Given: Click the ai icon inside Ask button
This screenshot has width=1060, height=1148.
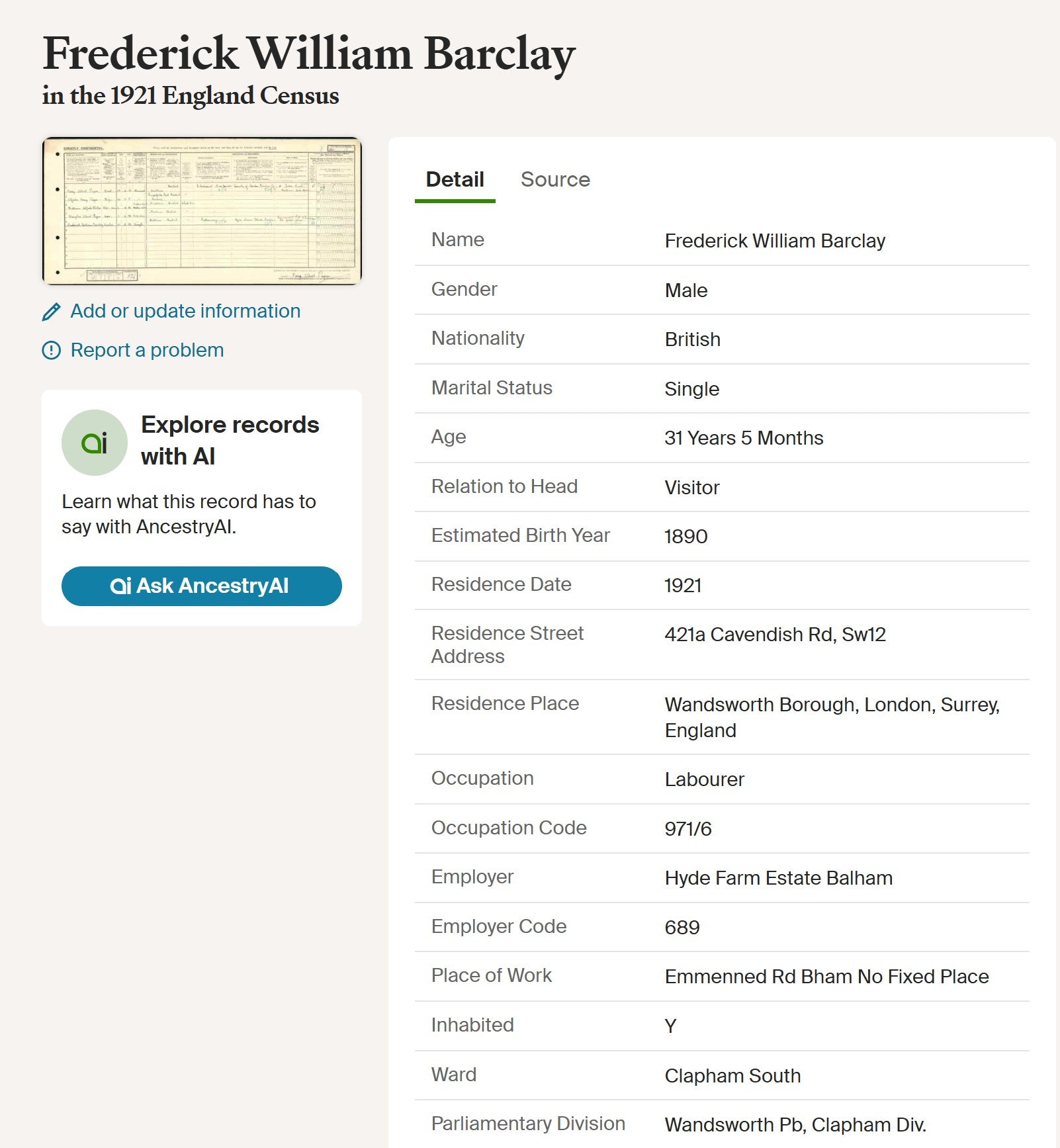Looking at the screenshot, I should pos(120,586).
